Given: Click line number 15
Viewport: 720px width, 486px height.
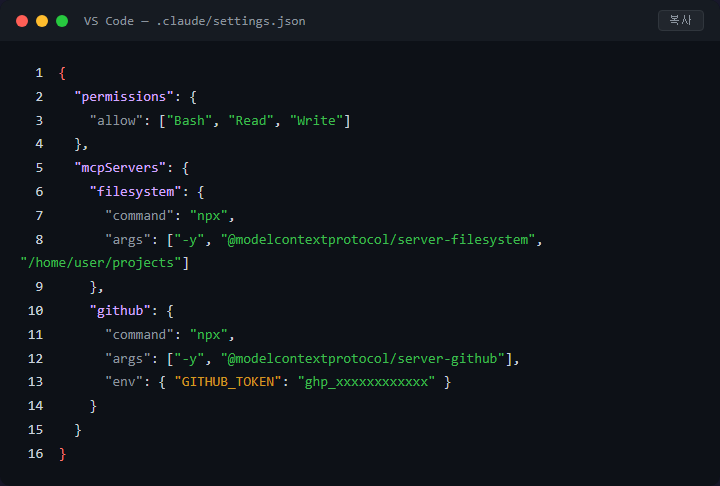Looking at the screenshot, I should (x=35, y=430).
